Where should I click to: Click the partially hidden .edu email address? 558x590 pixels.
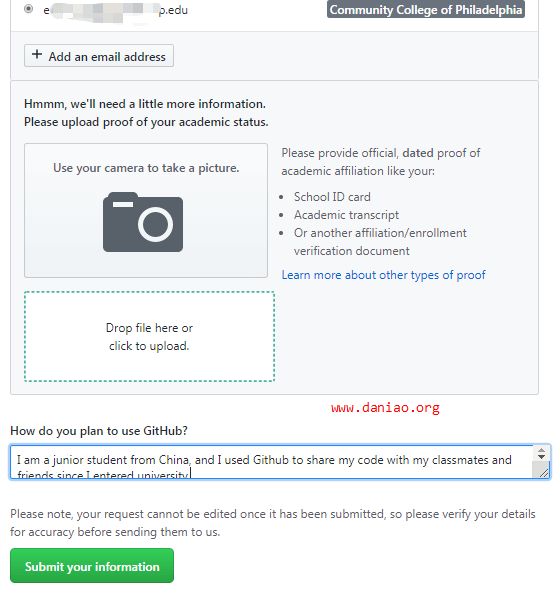(x=116, y=11)
